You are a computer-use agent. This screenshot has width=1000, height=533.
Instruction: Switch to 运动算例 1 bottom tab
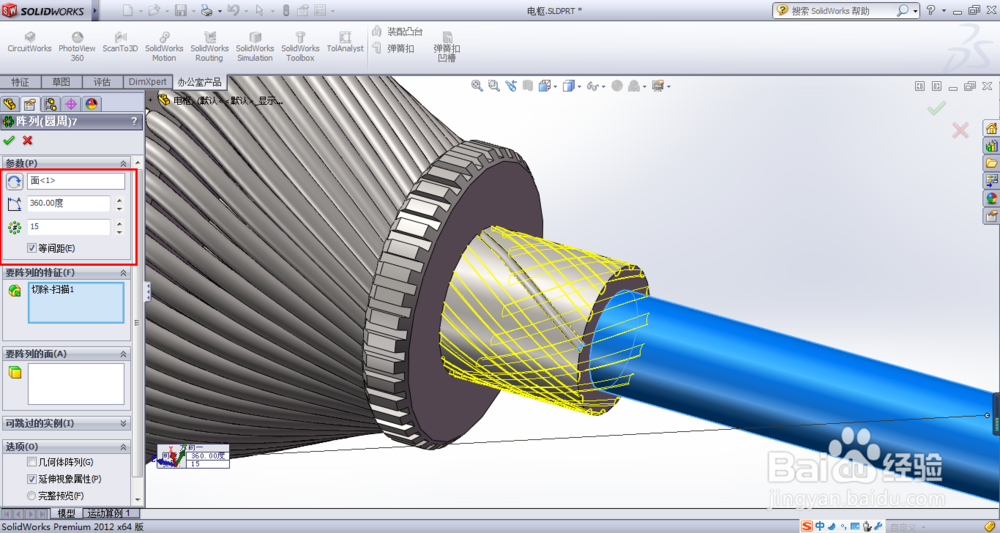[x=109, y=513]
